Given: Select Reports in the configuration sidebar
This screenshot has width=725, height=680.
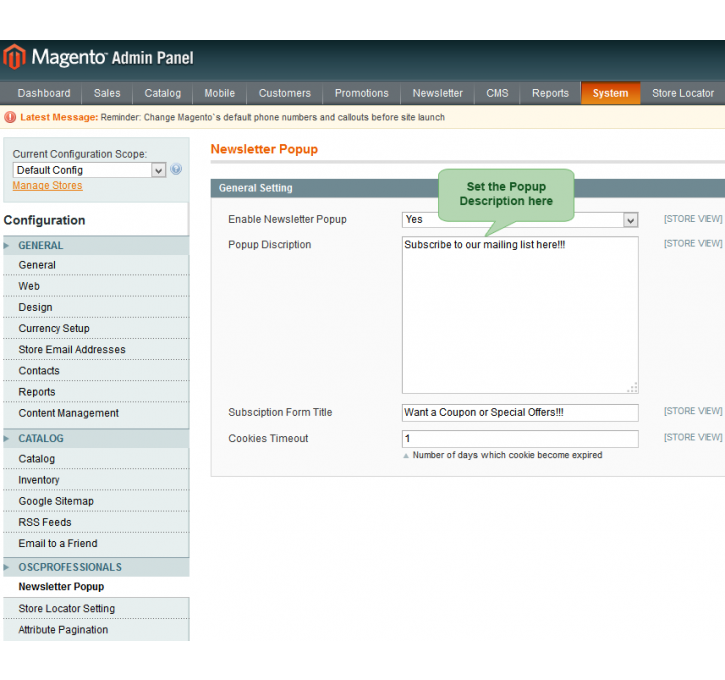Looking at the screenshot, I should (x=96, y=392).
